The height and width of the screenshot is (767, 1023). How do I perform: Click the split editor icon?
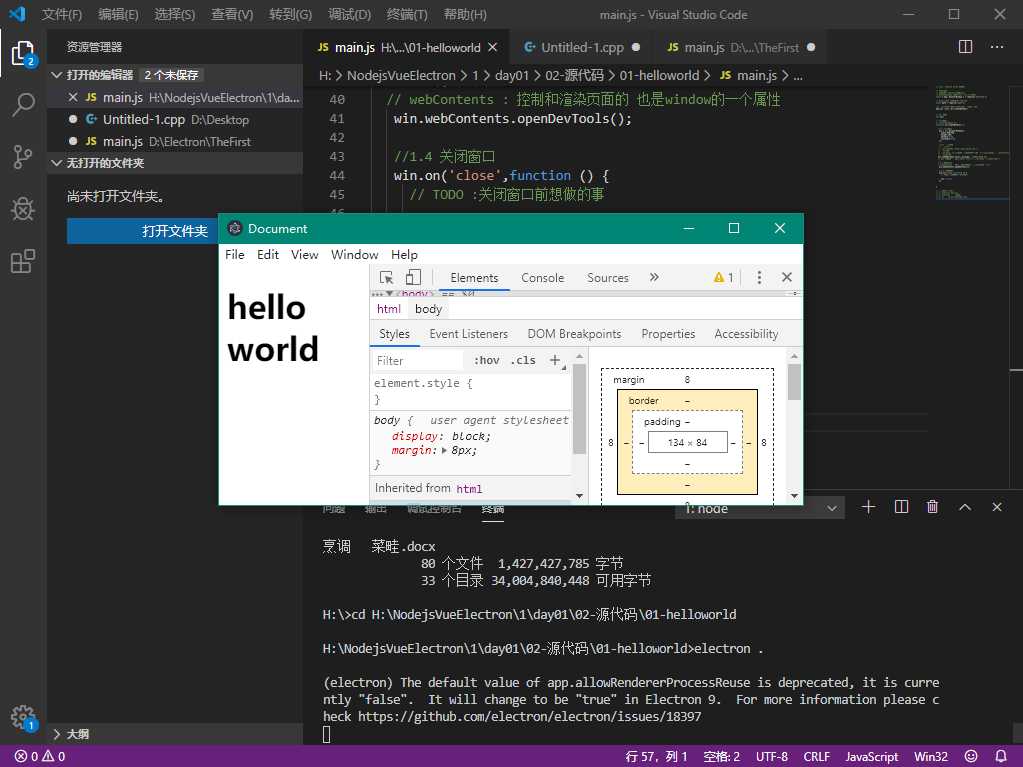[966, 47]
